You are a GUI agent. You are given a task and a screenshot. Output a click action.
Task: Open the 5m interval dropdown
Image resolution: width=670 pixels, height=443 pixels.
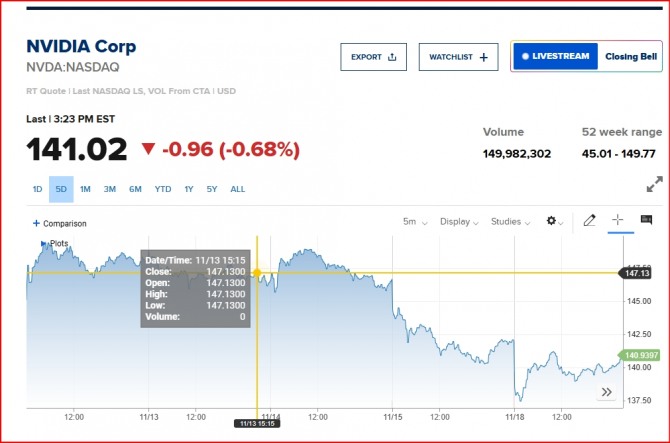click(x=414, y=222)
